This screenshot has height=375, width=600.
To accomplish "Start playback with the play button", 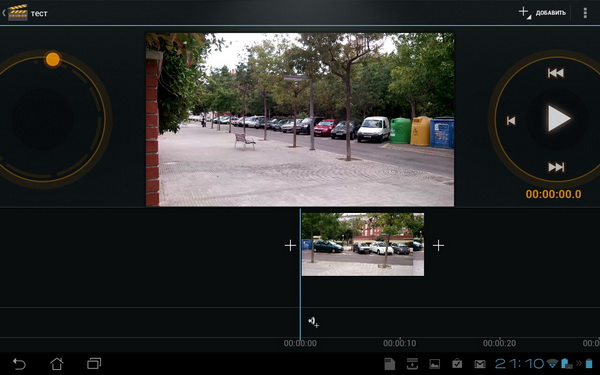I will coord(559,119).
